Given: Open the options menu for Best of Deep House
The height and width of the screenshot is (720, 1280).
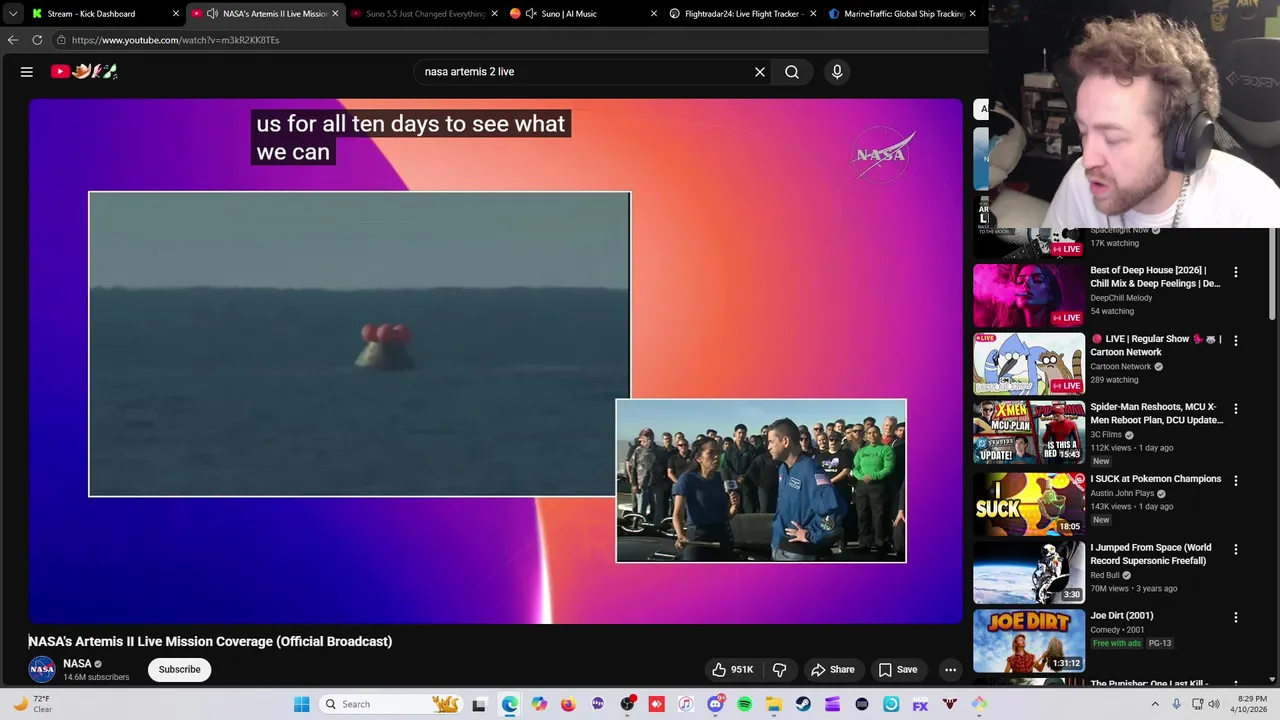Looking at the screenshot, I should [1235, 272].
